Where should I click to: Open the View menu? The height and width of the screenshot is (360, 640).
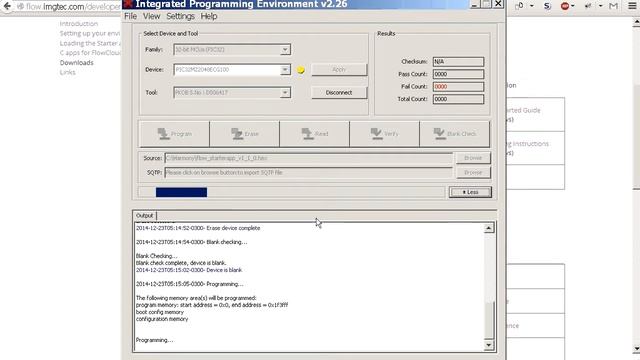tap(151, 16)
